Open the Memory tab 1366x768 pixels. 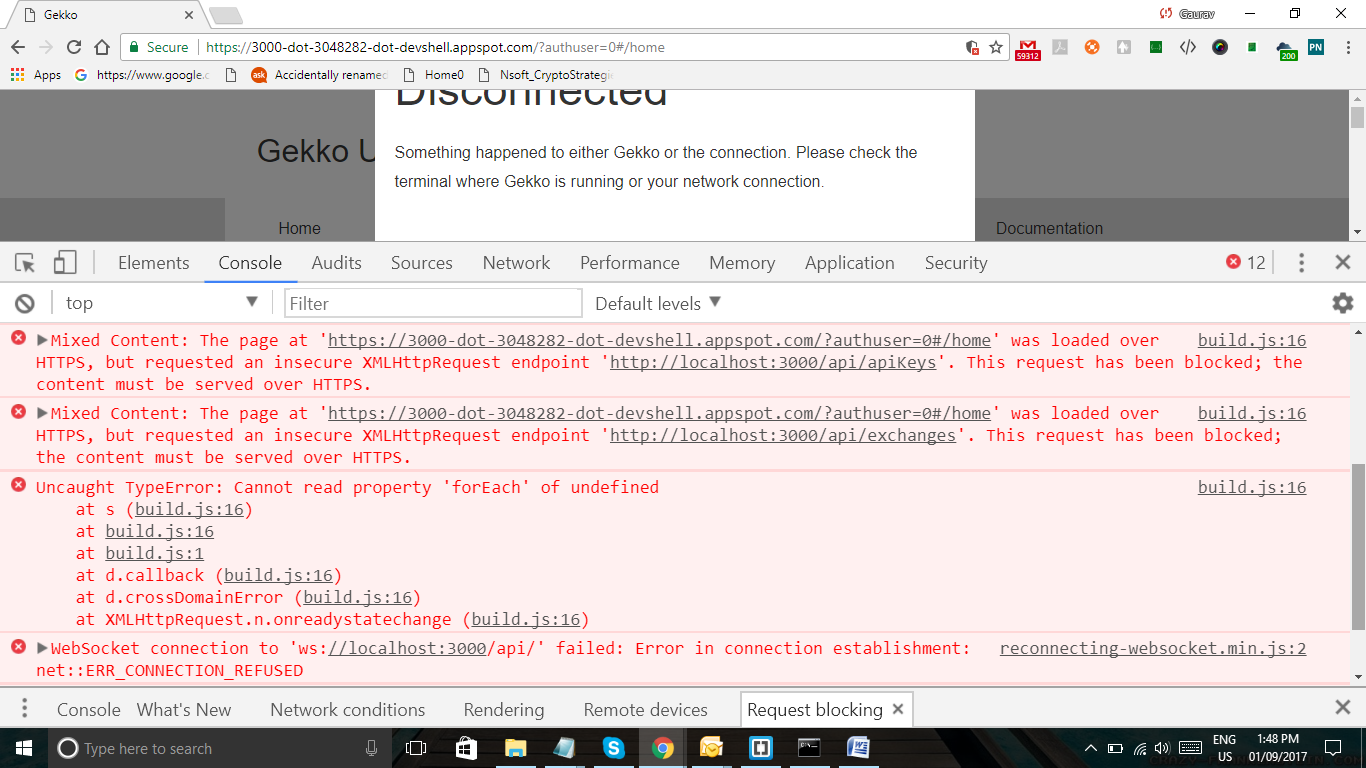(x=742, y=263)
